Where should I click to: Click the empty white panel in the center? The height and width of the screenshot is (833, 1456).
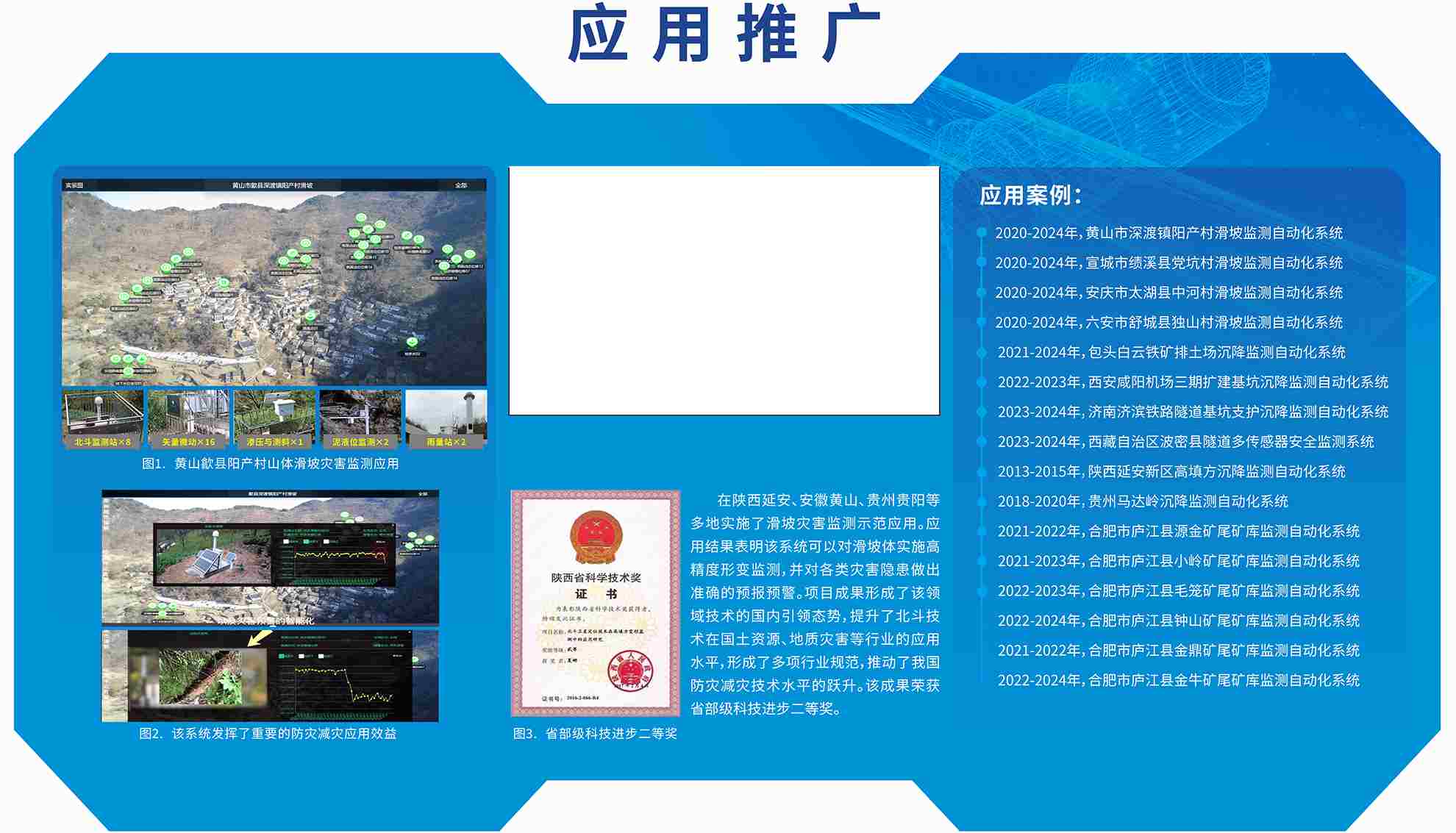pyautogui.click(x=724, y=290)
